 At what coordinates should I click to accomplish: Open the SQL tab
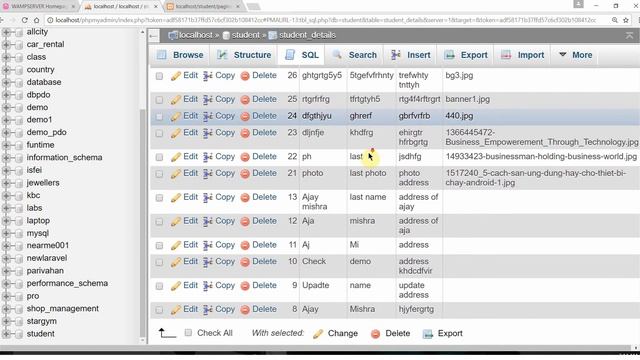click(302, 55)
